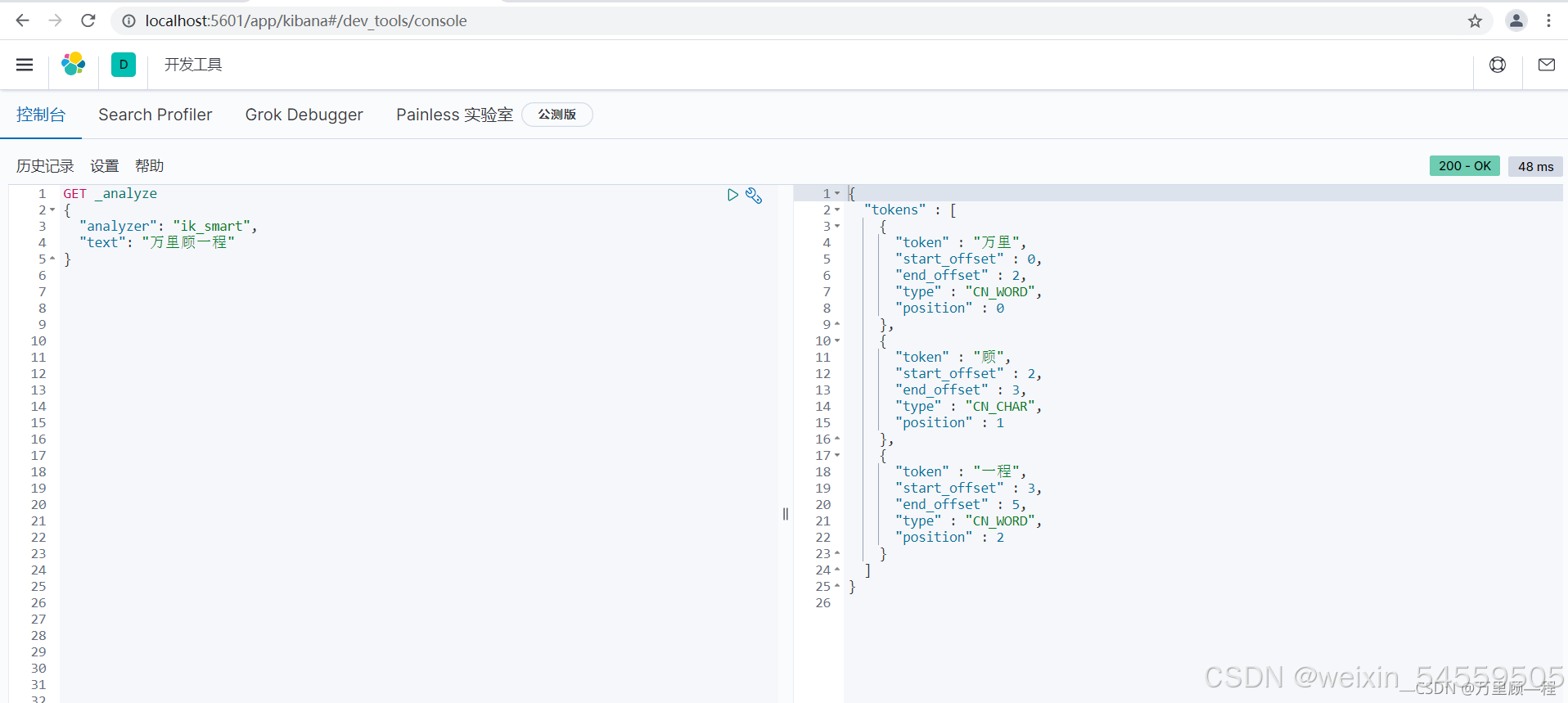Switch to the 控制台 tab
The width and height of the screenshot is (1568, 703).
point(41,115)
